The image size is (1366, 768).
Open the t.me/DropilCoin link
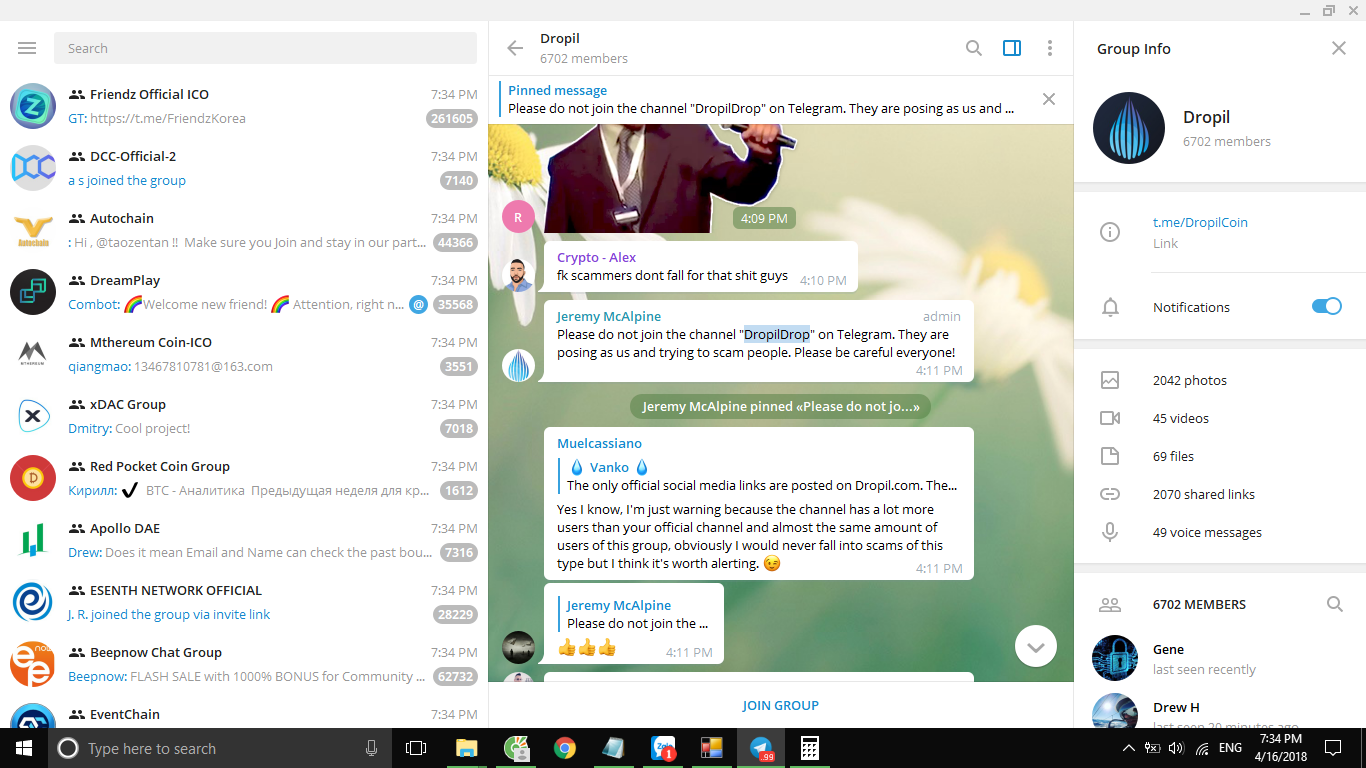[1200, 222]
